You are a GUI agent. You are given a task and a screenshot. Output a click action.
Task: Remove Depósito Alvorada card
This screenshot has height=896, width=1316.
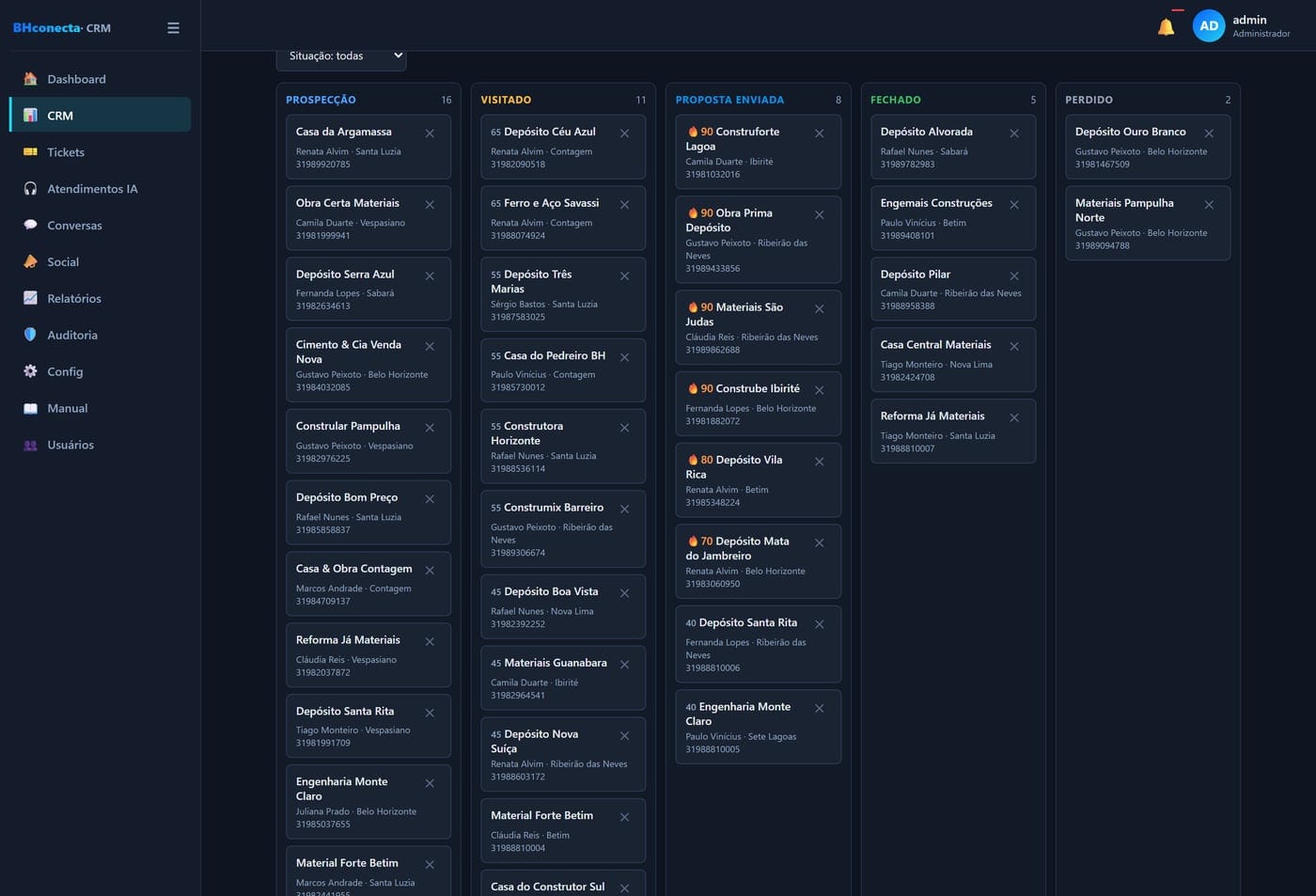click(x=1014, y=134)
